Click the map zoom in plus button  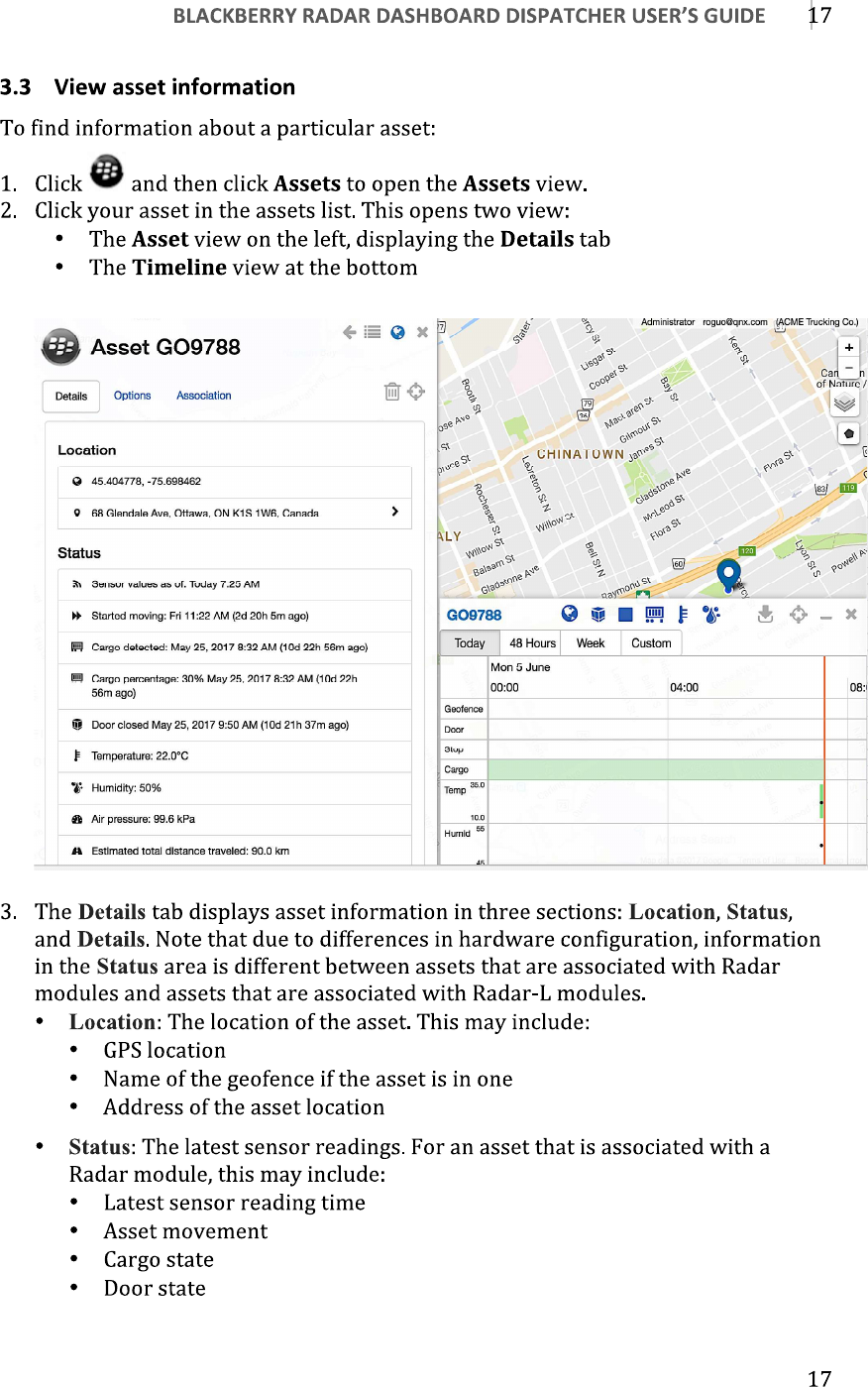[x=849, y=348]
